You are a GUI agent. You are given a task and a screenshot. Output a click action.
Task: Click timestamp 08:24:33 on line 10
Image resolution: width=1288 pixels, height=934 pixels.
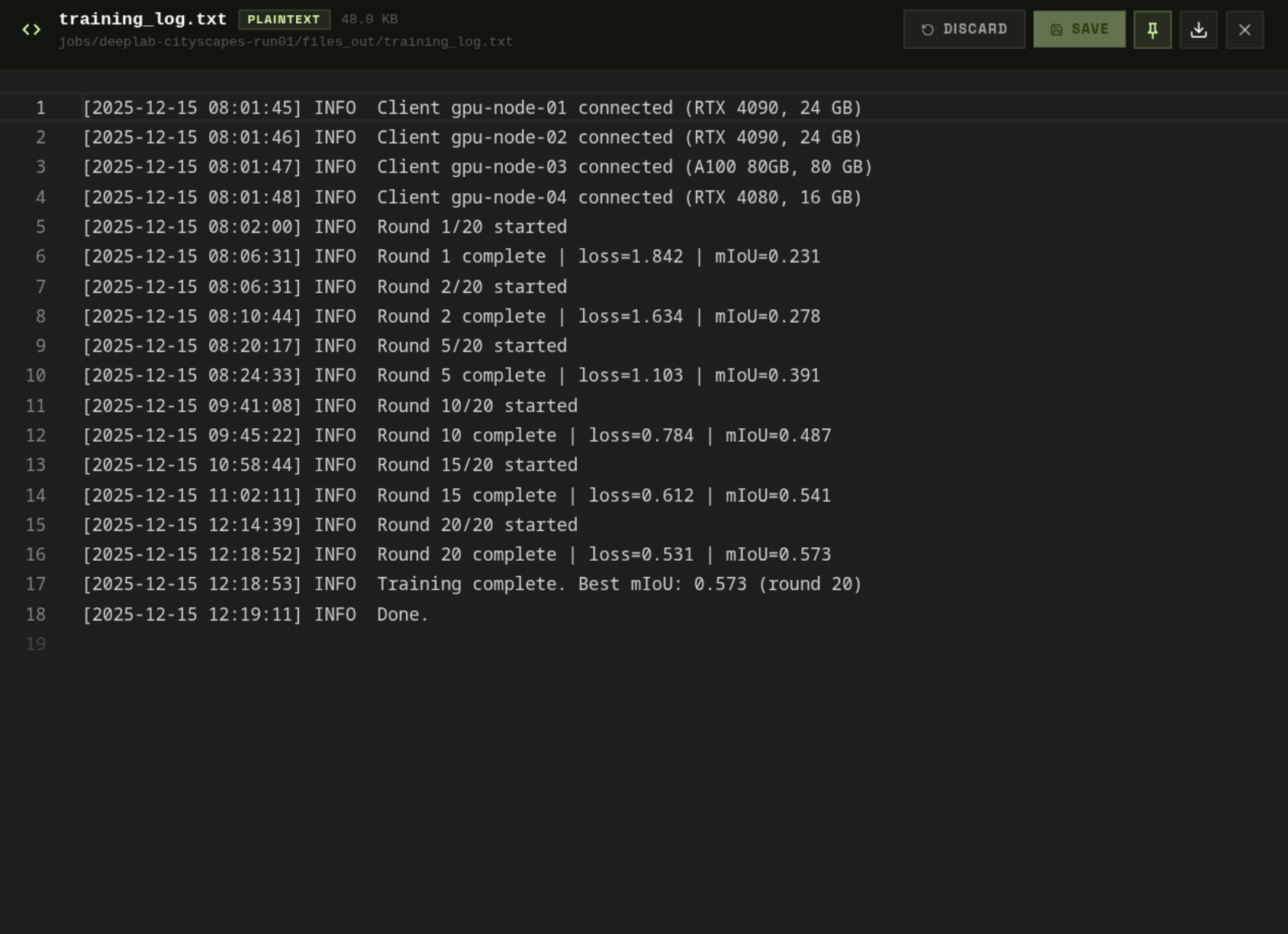tap(250, 375)
